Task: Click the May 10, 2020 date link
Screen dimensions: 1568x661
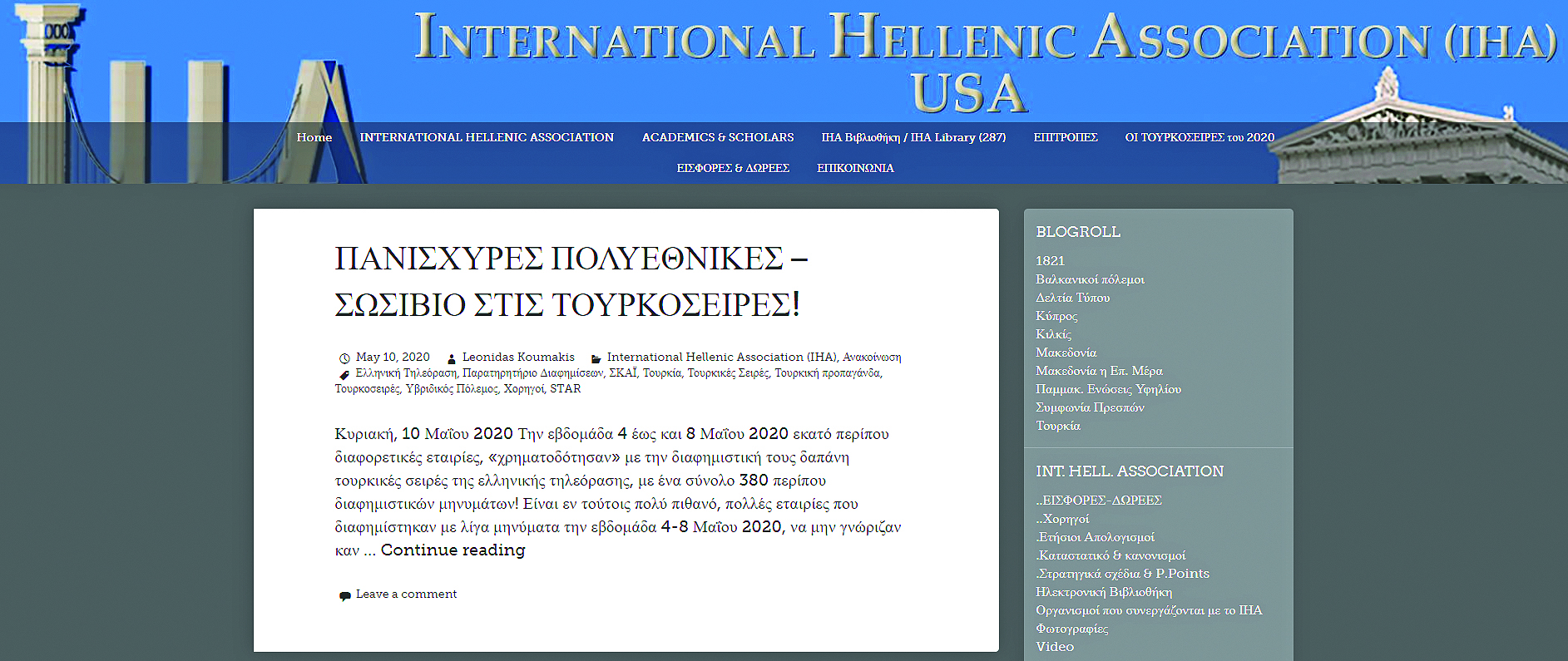Action: click(393, 357)
